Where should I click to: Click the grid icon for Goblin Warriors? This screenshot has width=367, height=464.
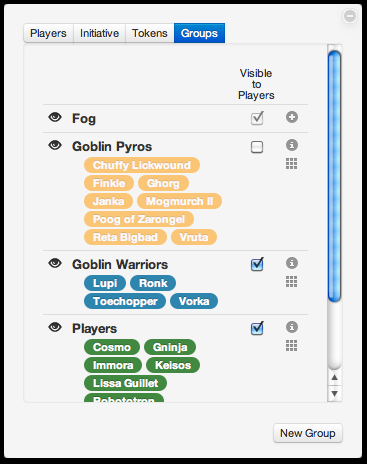[291, 281]
